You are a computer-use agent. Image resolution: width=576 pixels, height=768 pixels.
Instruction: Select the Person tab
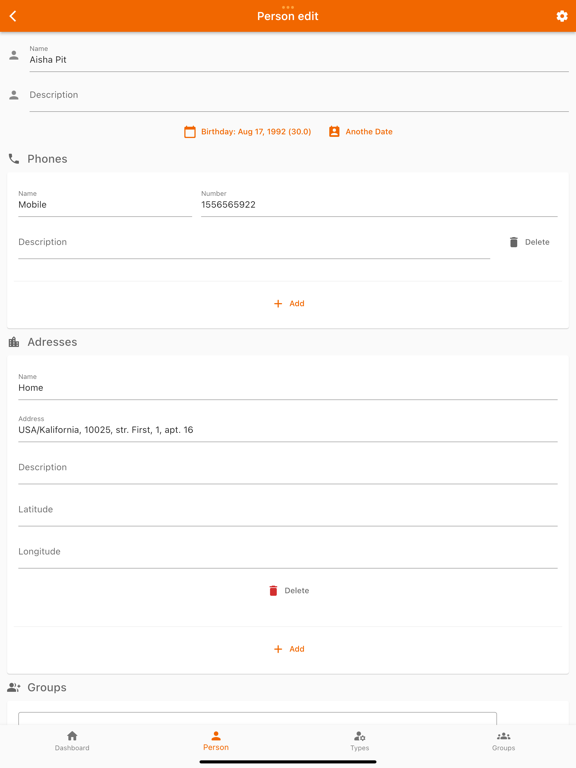[x=216, y=741]
